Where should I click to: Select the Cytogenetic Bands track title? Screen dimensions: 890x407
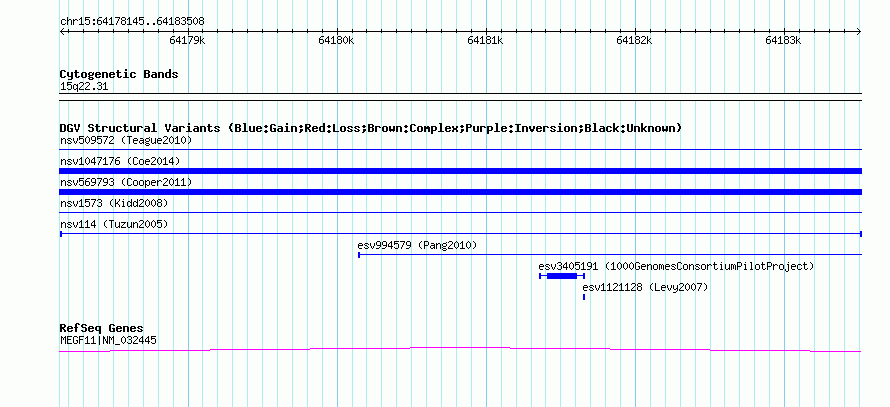119,74
